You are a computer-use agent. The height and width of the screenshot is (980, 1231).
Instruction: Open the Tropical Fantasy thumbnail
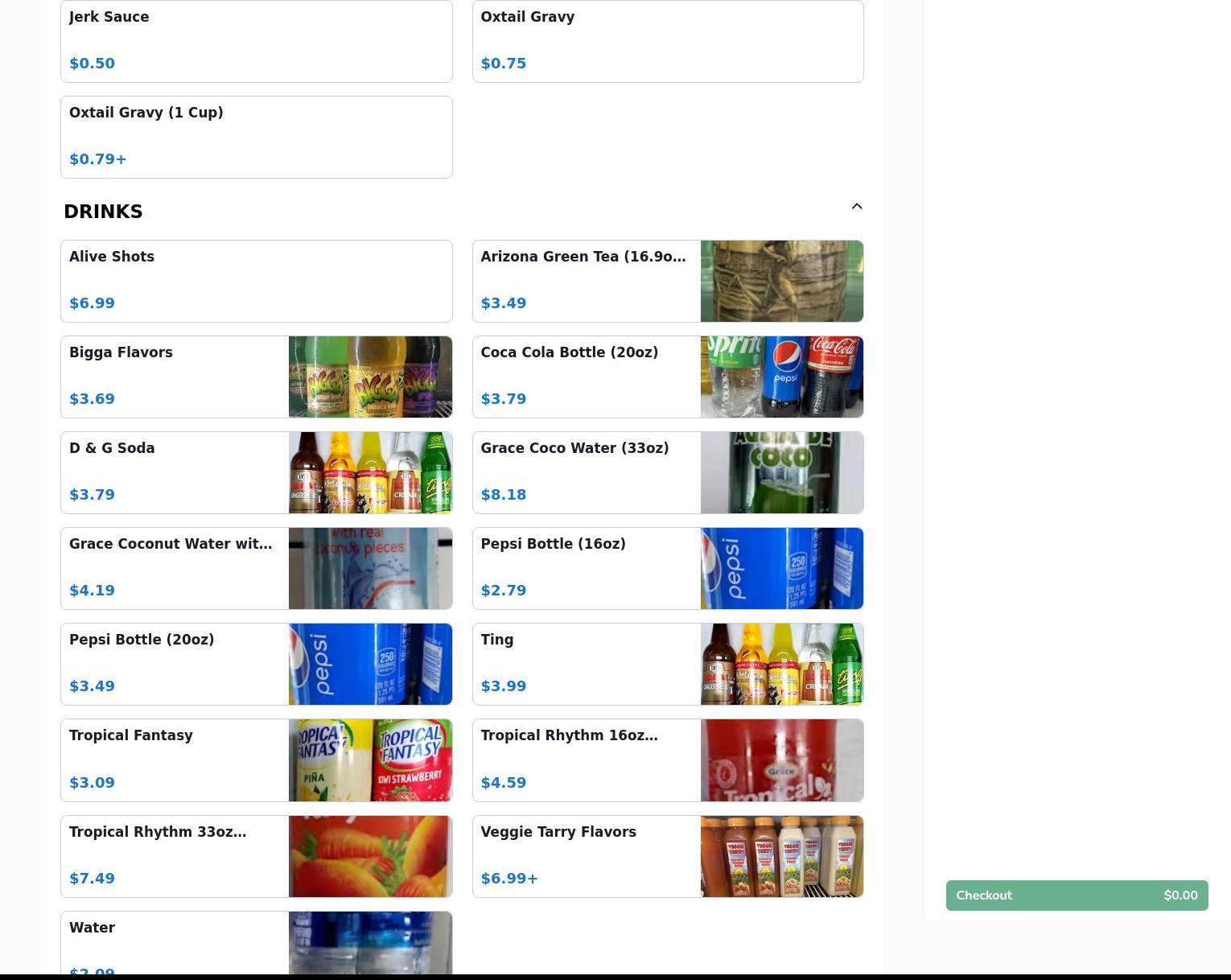point(370,760)
